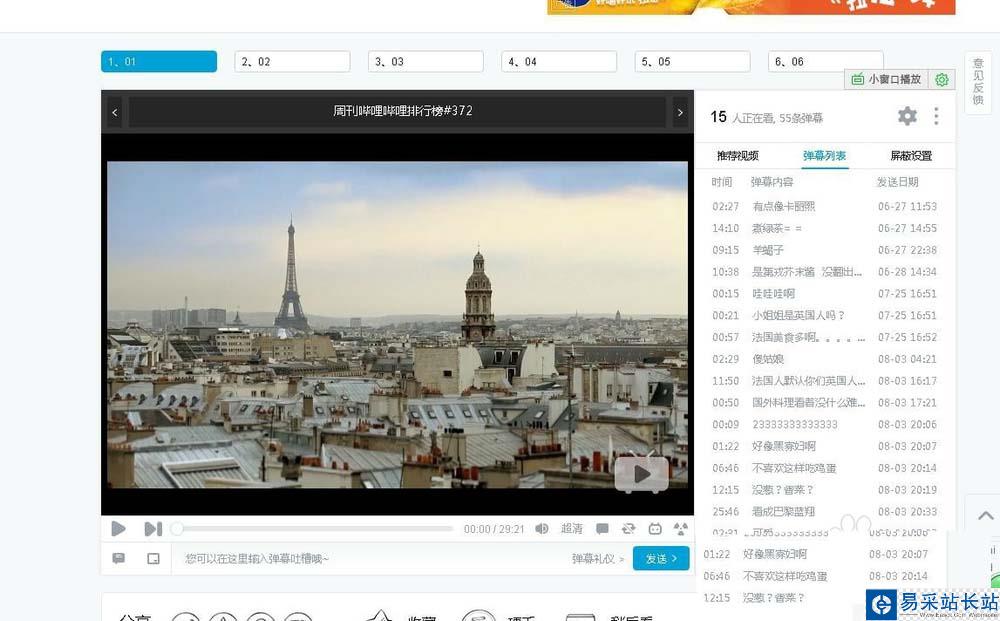
Task: Select danmaku row at 25:46 dated 08-03 20:33
Action: pyautogui.click(x=824, y=511)
